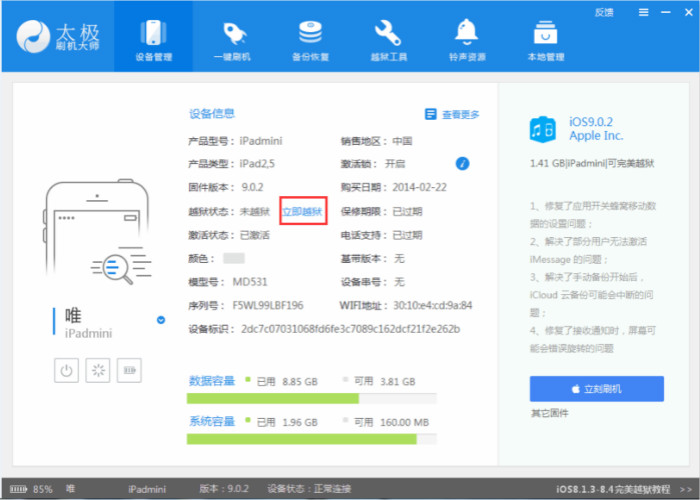Click 查看更多 view more link

[x=460, y=115]
